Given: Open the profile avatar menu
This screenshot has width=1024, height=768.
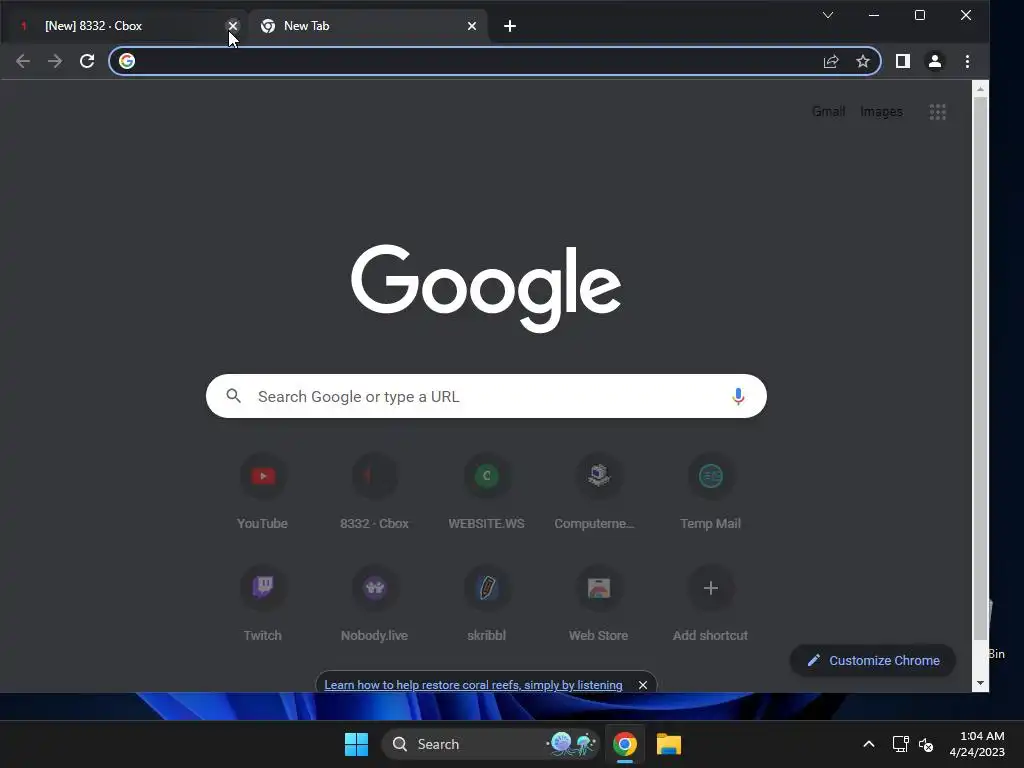Looking at the screenshot, I should point(935,61).
